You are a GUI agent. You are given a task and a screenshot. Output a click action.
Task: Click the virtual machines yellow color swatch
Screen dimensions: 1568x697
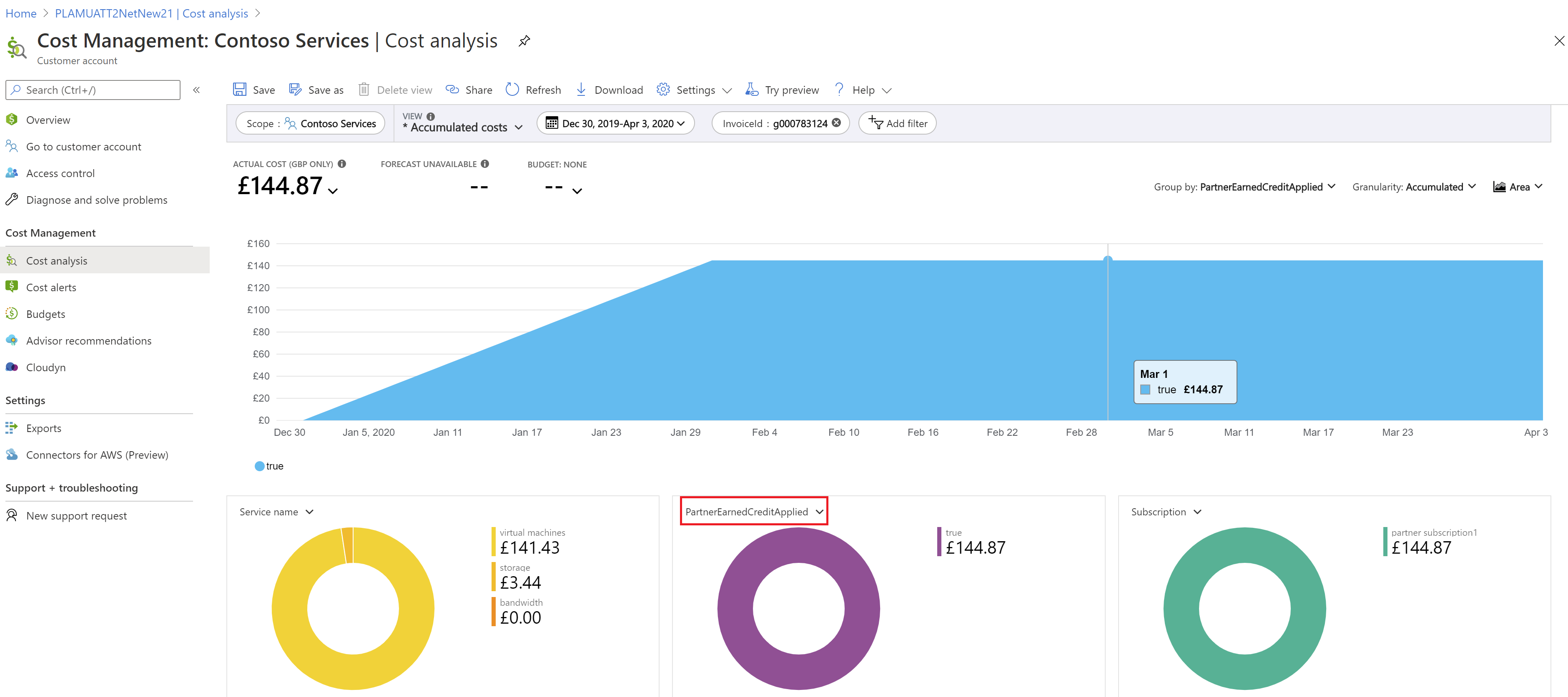coord(494,541)
